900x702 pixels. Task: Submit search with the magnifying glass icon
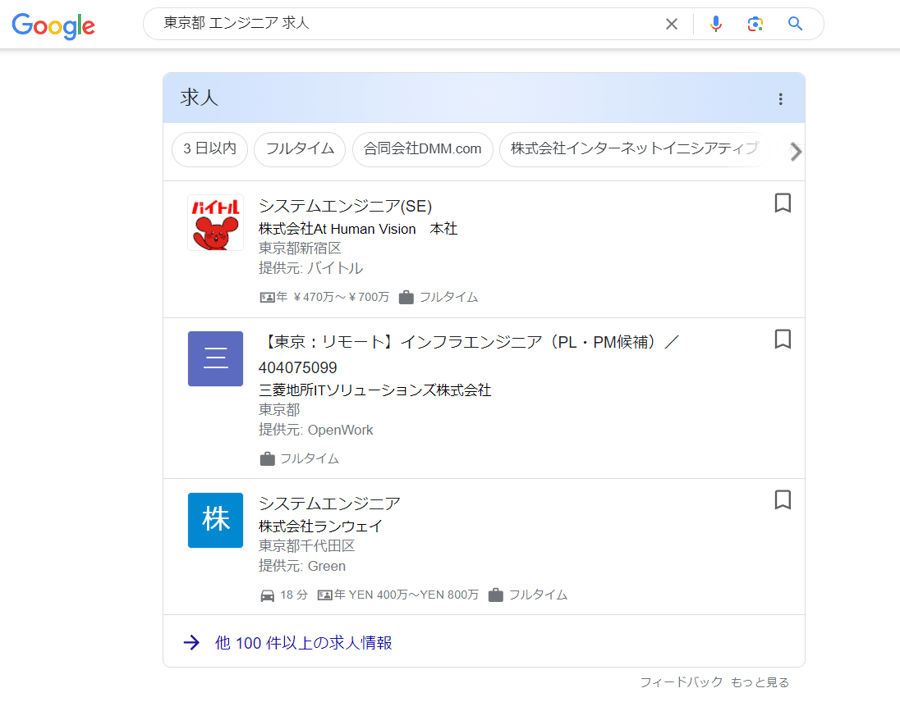pyautogui.click(x=795, y=24)
